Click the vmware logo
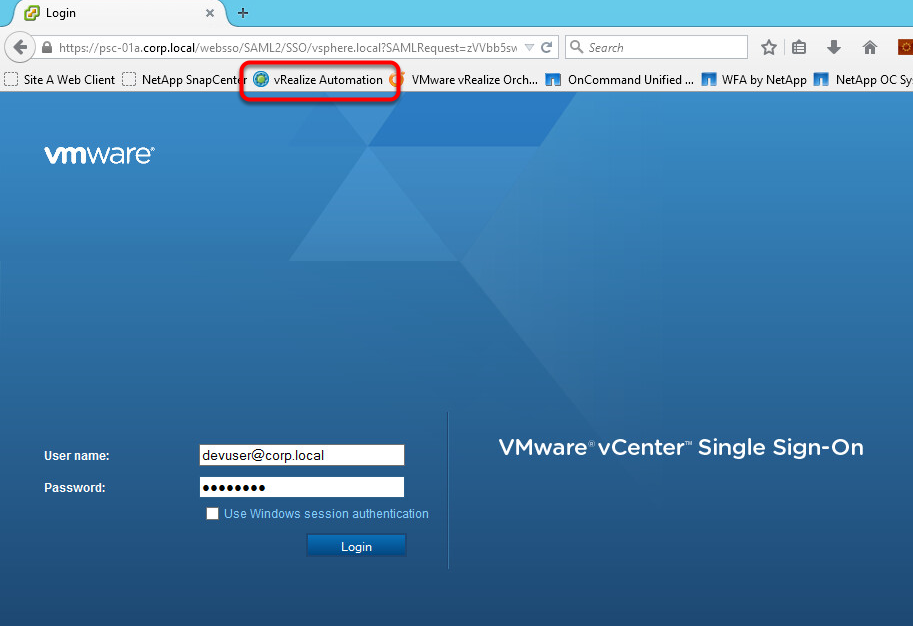913x626 pixels. 100,155
